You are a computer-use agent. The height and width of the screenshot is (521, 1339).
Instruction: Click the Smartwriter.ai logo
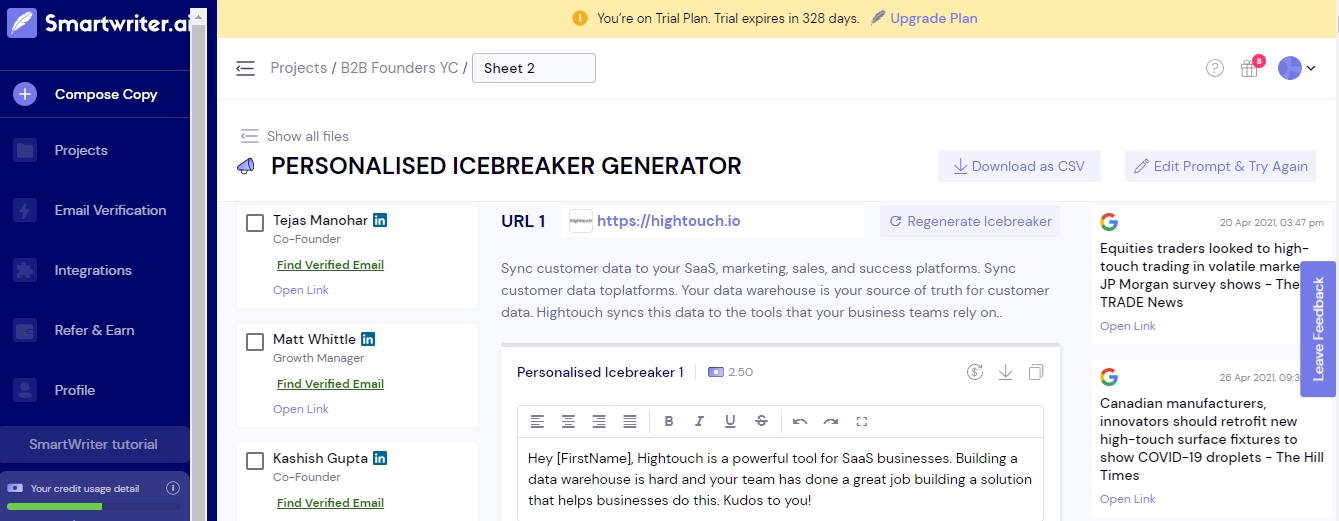(97, 23)
